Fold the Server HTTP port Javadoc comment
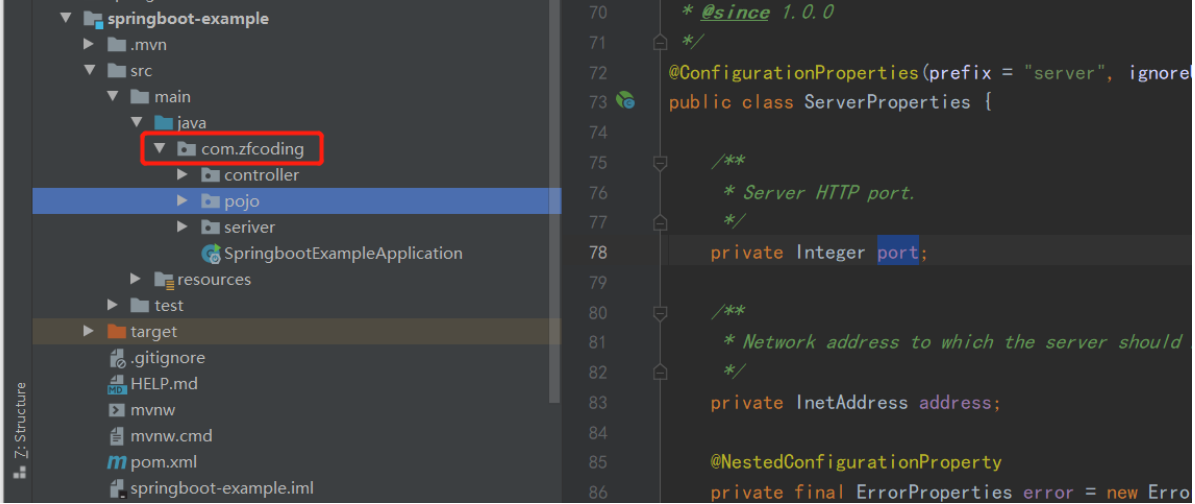1195x504 pixels. [659, 162]
